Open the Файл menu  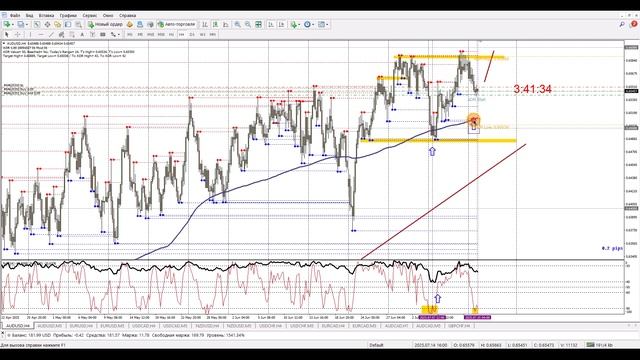pyautogui.click(x=15, y=16)
